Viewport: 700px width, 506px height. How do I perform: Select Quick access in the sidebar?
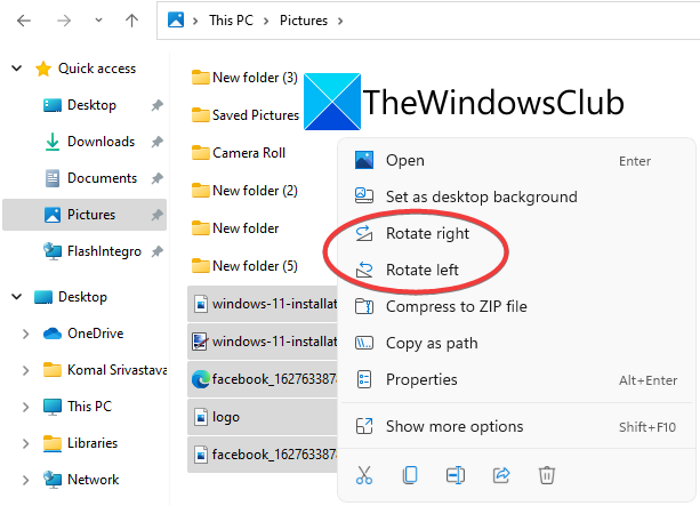point(97,68)
